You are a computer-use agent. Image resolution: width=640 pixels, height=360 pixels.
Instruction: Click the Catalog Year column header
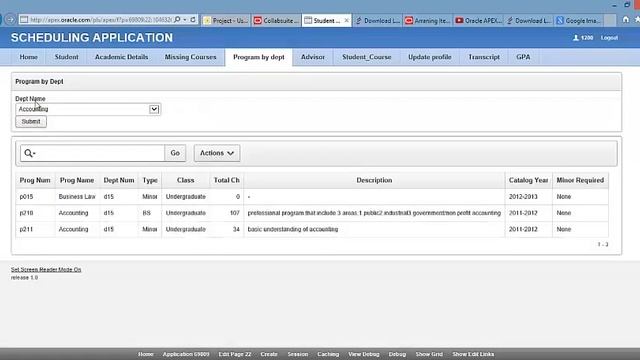click(x=528, y=180)
